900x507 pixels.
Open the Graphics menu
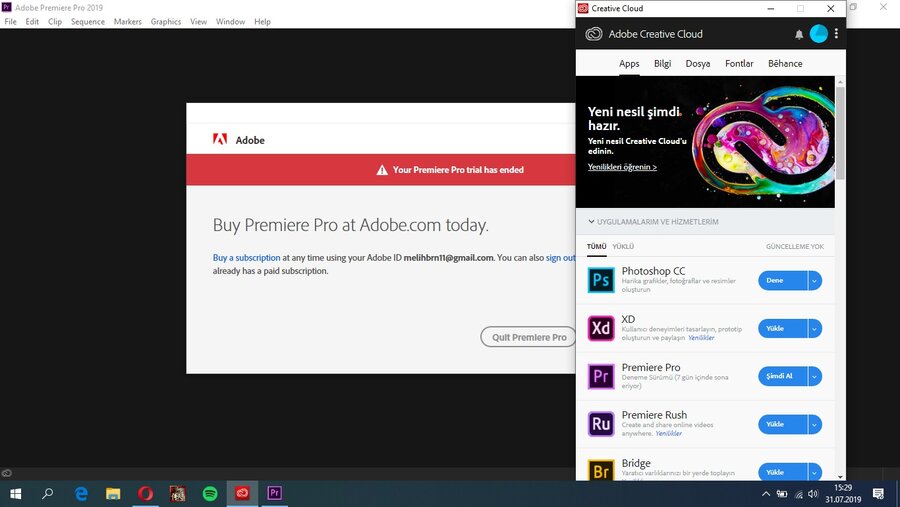[x=166, y=22]
